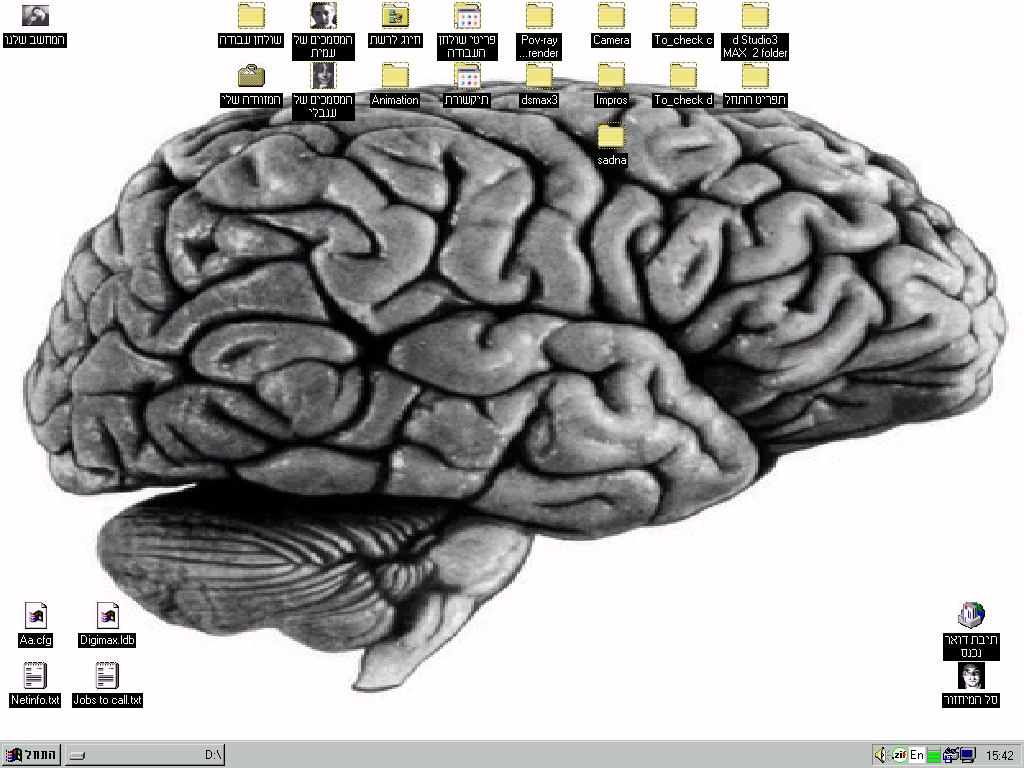
Task: Select the Aa.cfg file icon
Action: pyautogui.click(x=35, y=617)
